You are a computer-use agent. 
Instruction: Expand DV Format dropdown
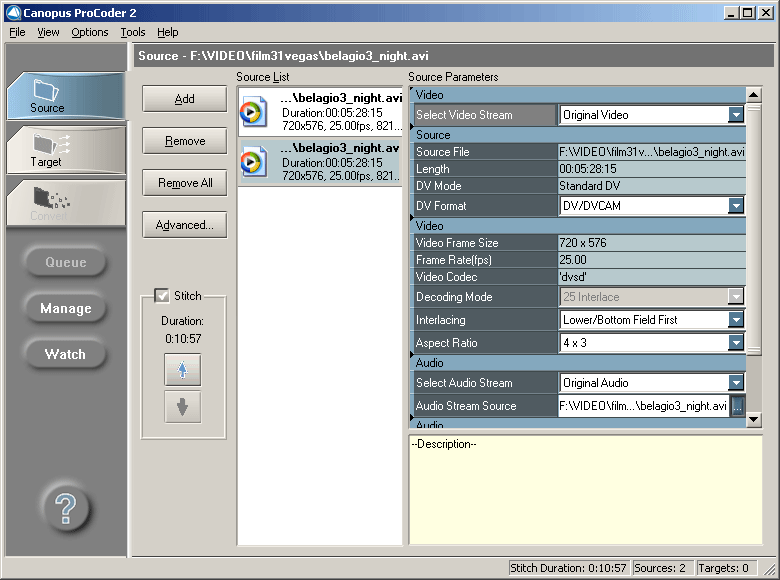point(736,205)
